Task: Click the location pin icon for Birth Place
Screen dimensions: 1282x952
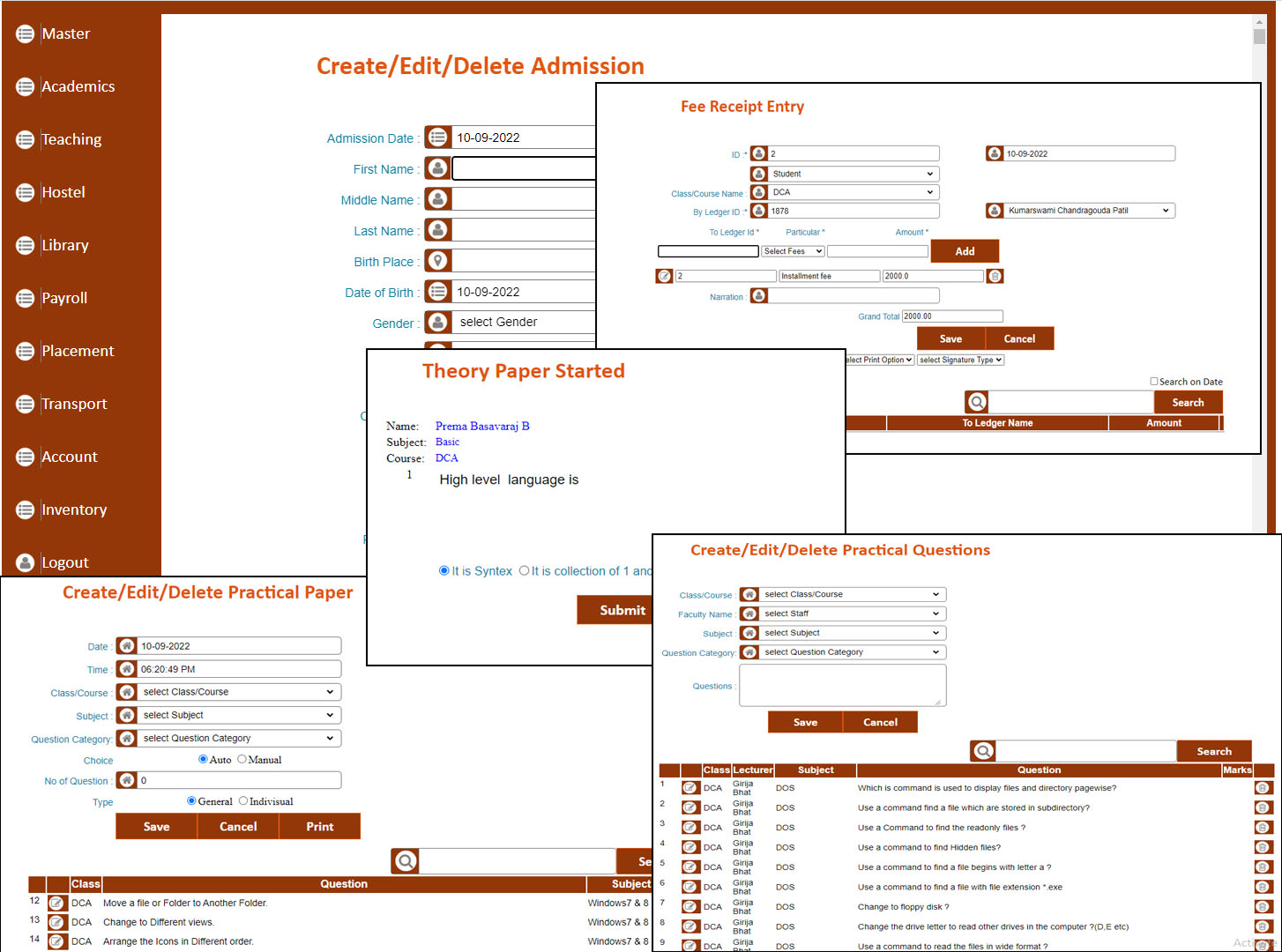Action: [437, 261]
